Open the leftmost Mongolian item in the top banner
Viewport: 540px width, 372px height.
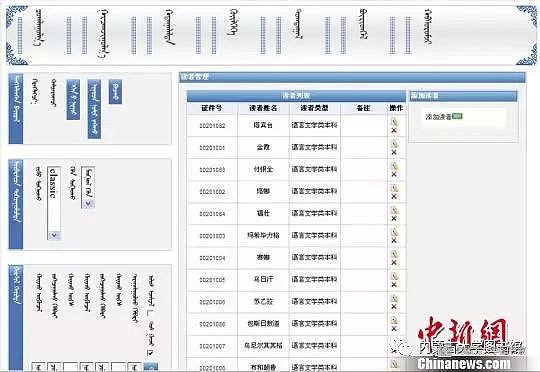[x=39, y=28]
